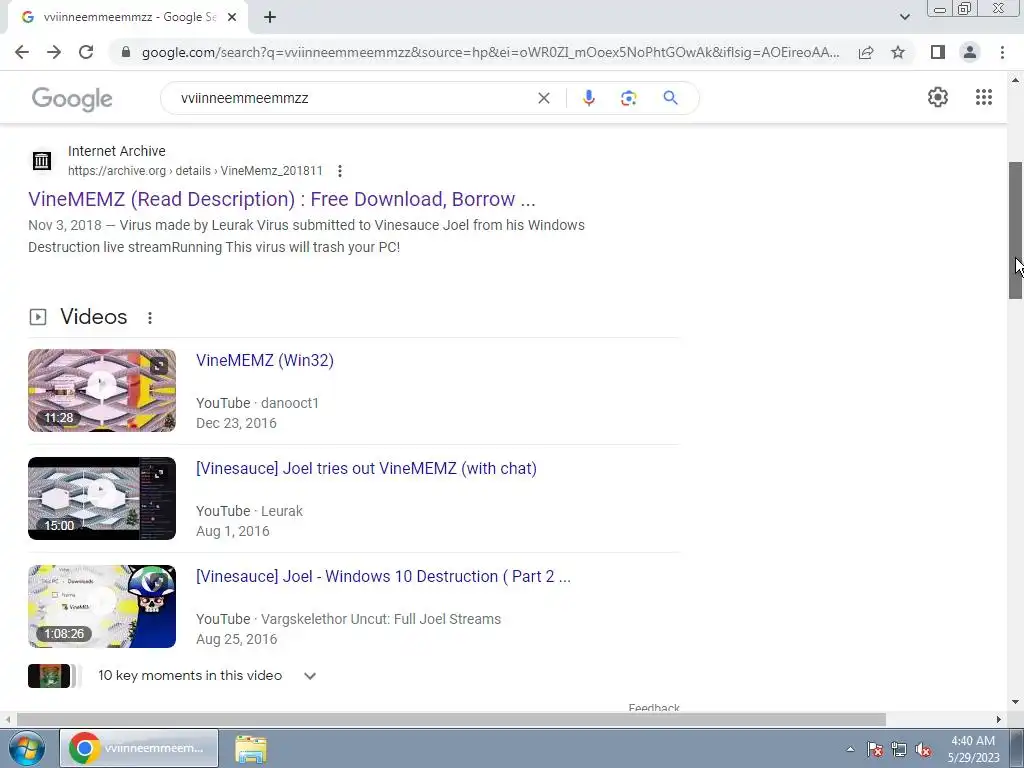Open the Windows 10 Destruction Part 2 link

383,576
